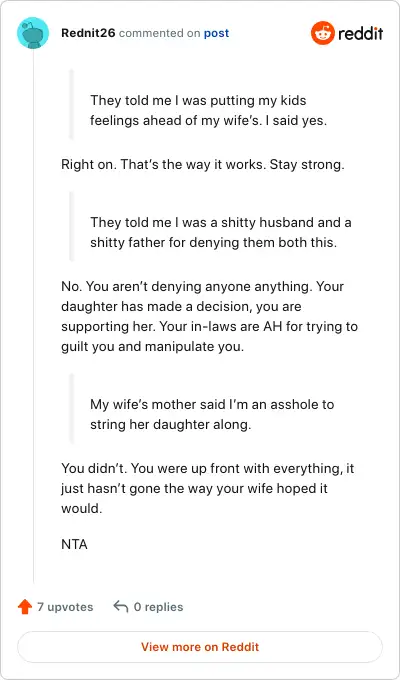
Task: Open the "0 replies" label
Action: [x=158, y=607]
